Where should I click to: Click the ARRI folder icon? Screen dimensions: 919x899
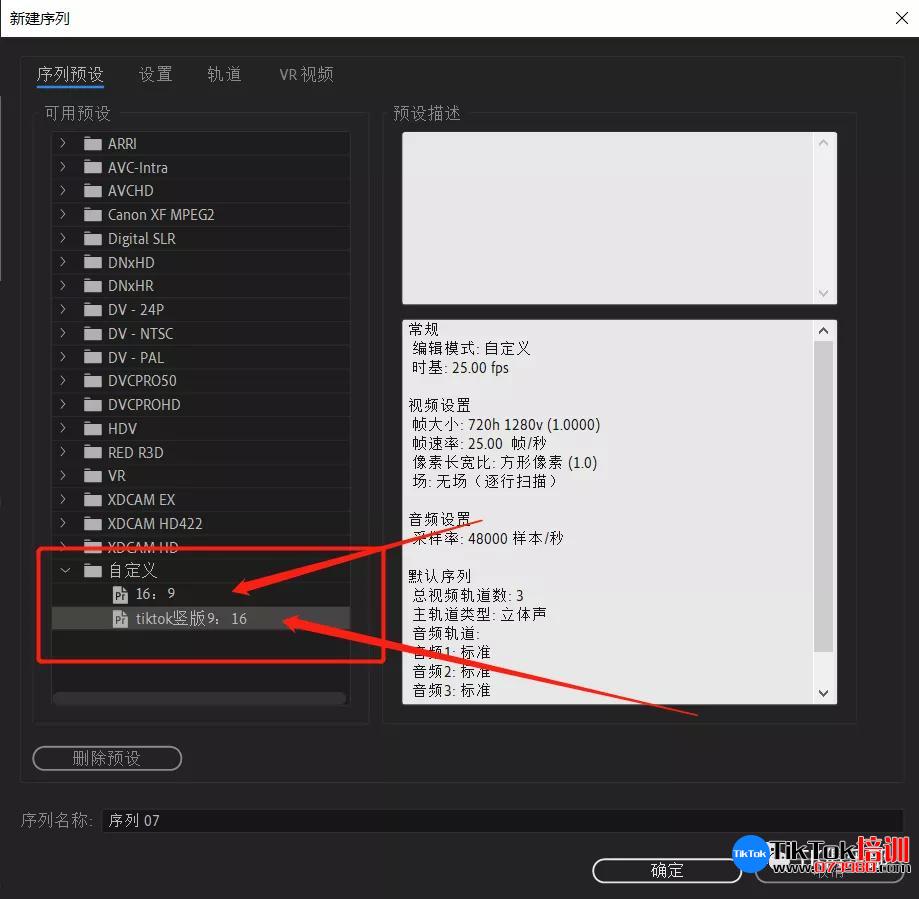point(93,144)
